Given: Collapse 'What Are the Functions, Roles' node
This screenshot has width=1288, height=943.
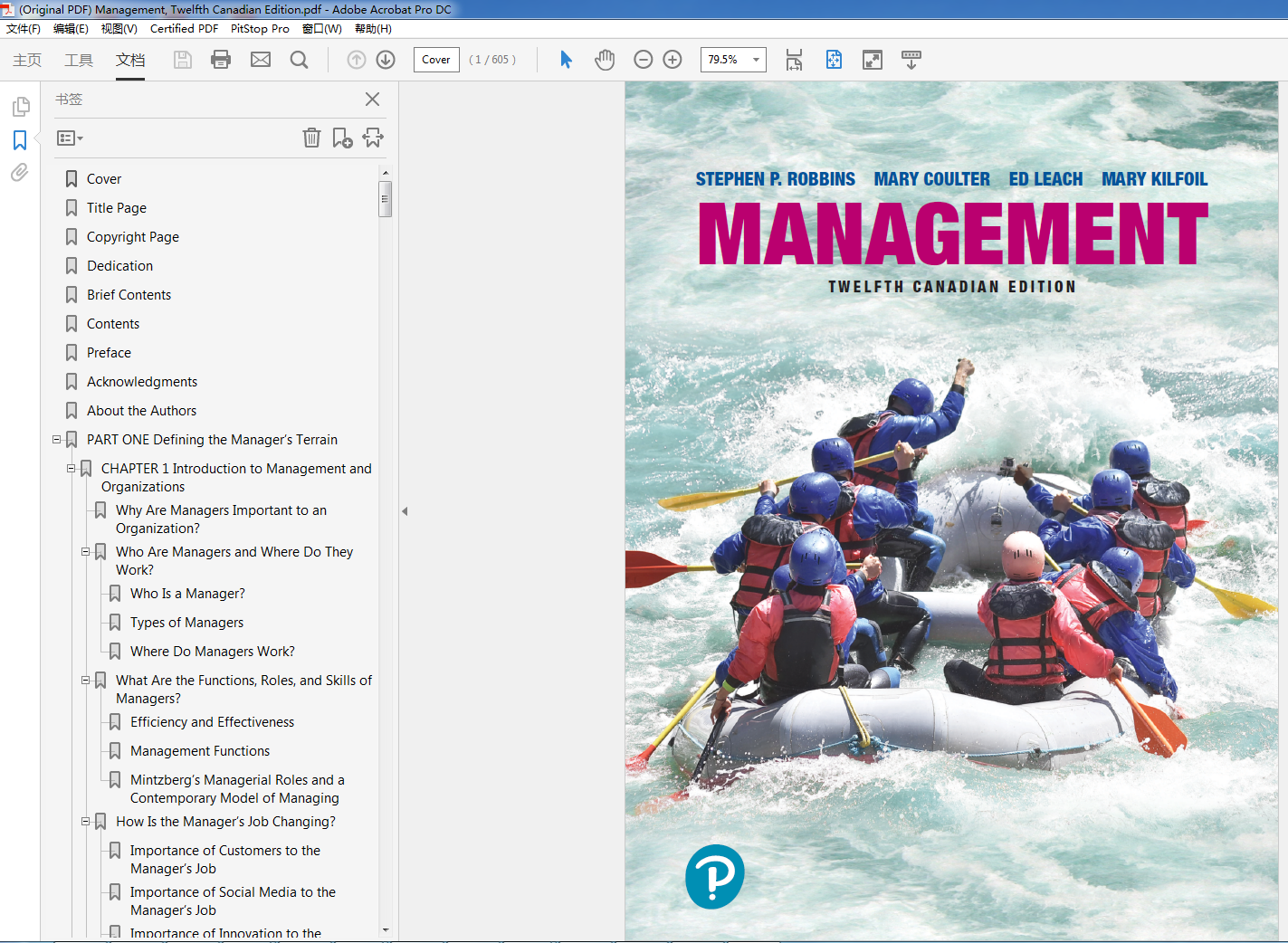Looking at the screenshot, I should click(x=85, y=680).
